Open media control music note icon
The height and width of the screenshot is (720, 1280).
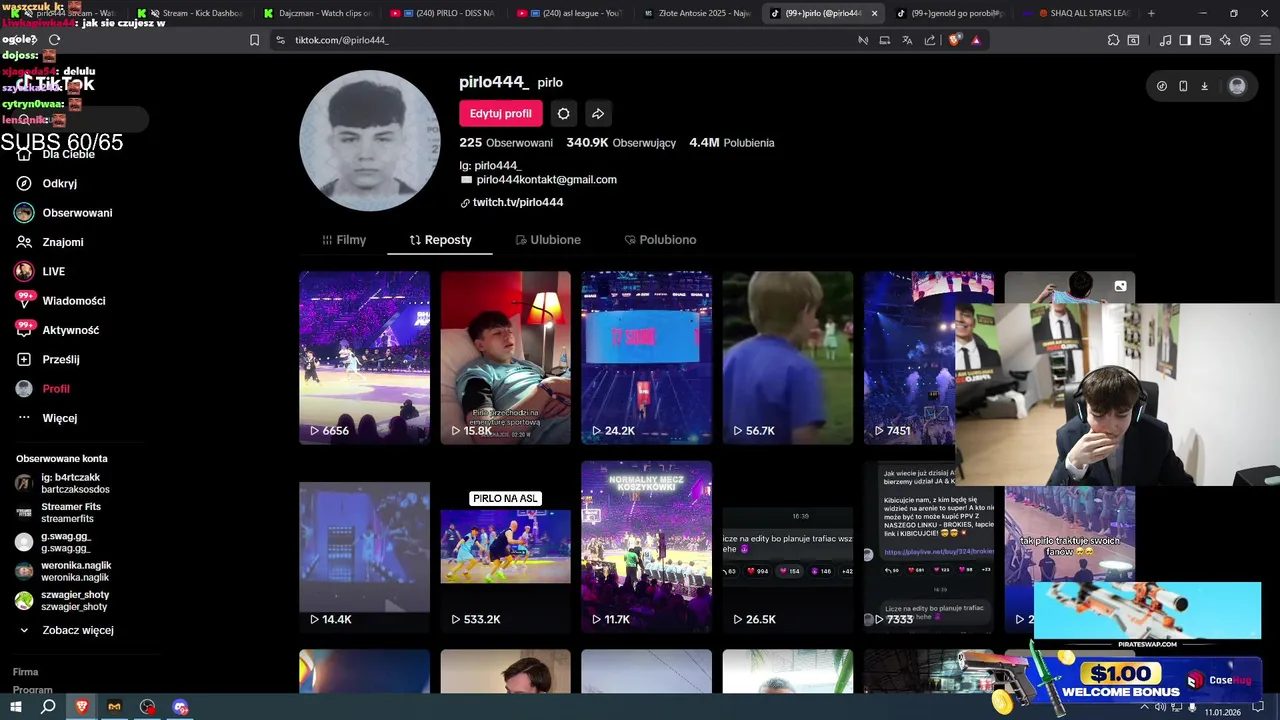pos(1165,40)
